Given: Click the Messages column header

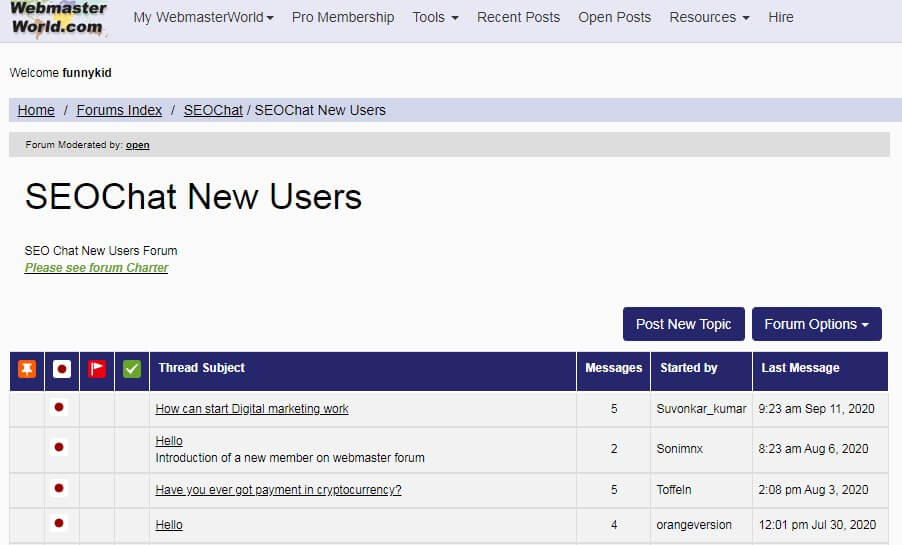Looking at the screenshot, I should pyautogui.click(x=614, y=368).
